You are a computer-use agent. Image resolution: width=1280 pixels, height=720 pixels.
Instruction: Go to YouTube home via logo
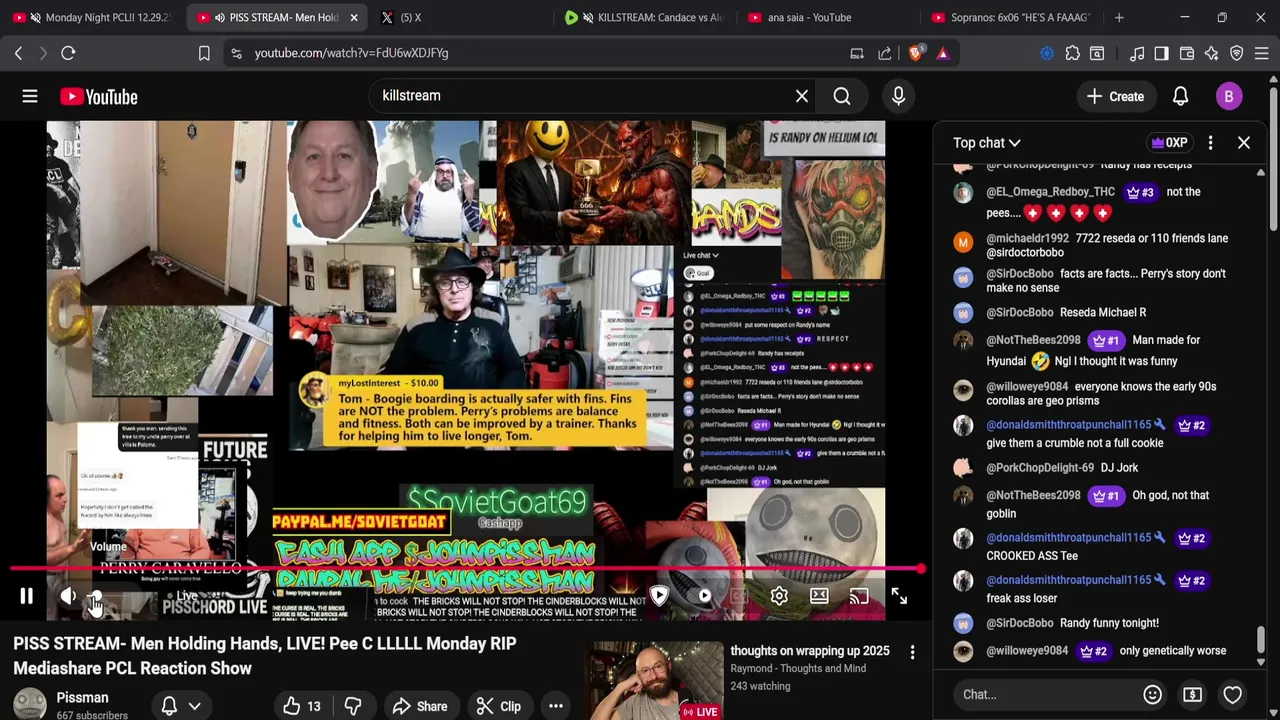point(99,96)
